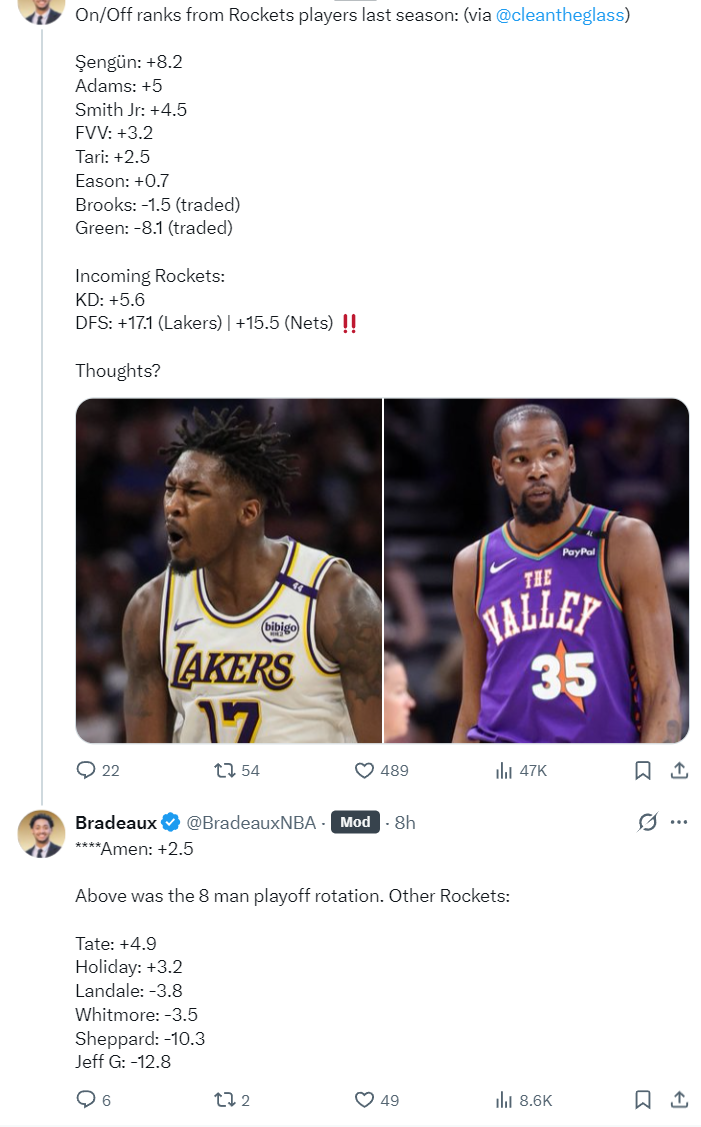Retweet the Amen +2.5 reply
The height and width of the screenshot is (1127, 701).
click(x=225, y=1100)
